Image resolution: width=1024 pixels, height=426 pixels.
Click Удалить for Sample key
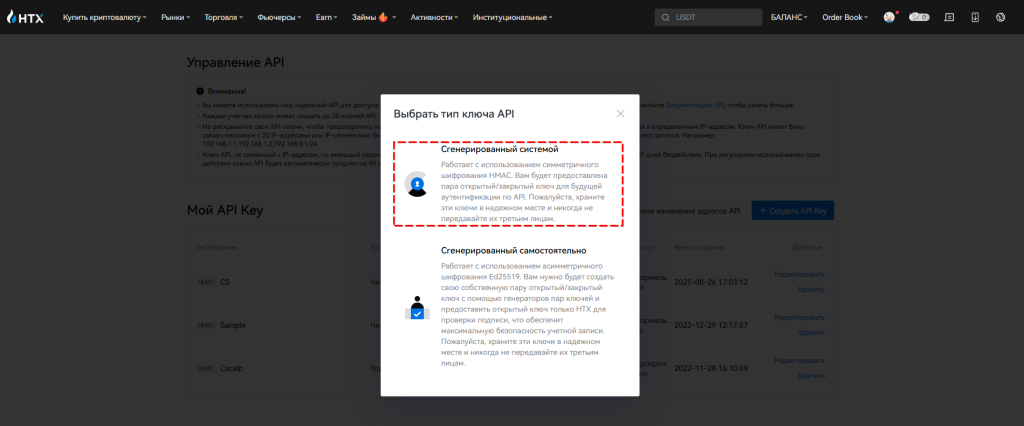tap(811, 332)
